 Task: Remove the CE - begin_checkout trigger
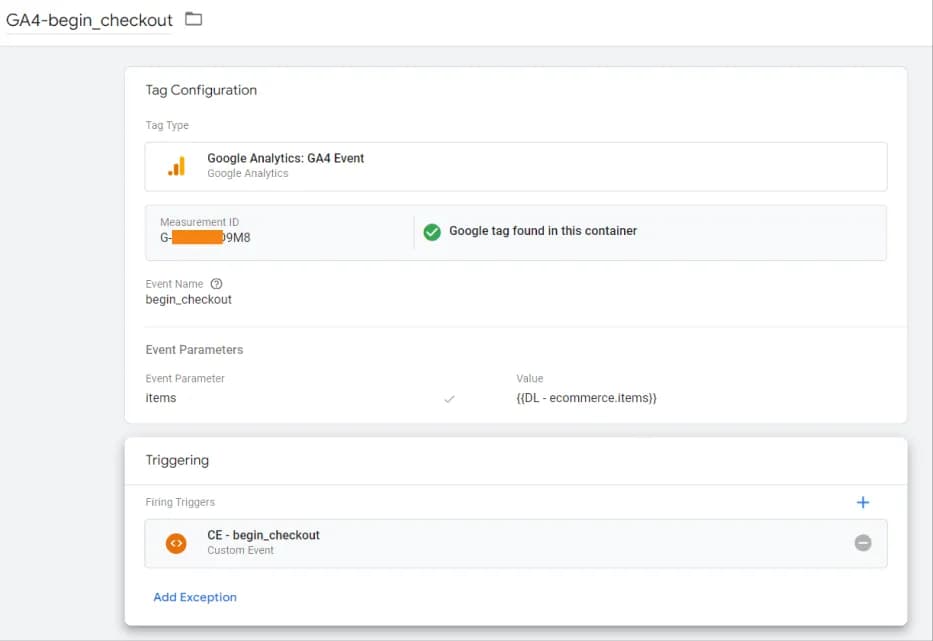863,543
